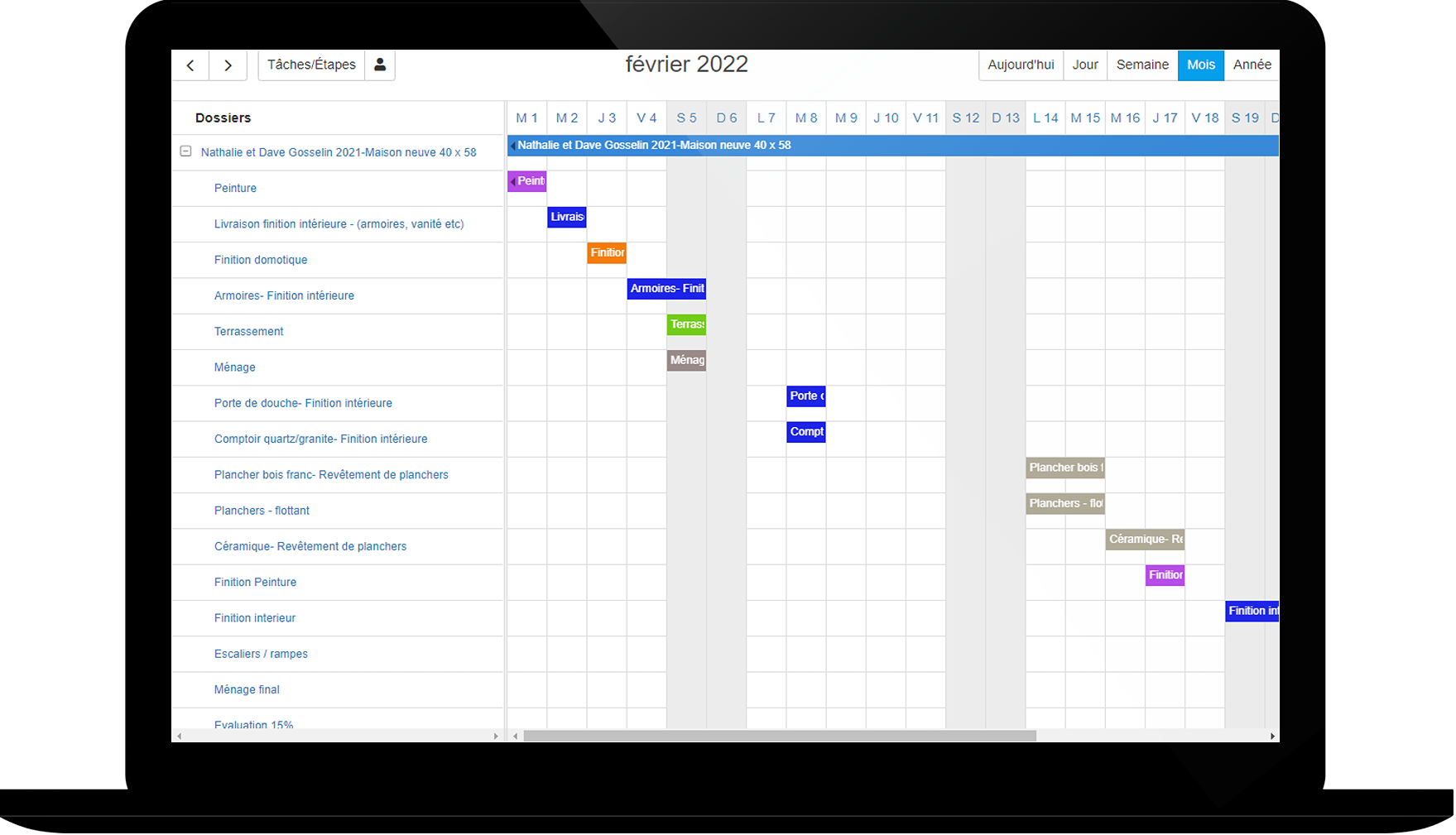Collapse the Nathalie et Dave Gosselin project
The width and height of the screenshot is (1456, 835).
pos(186,151)
